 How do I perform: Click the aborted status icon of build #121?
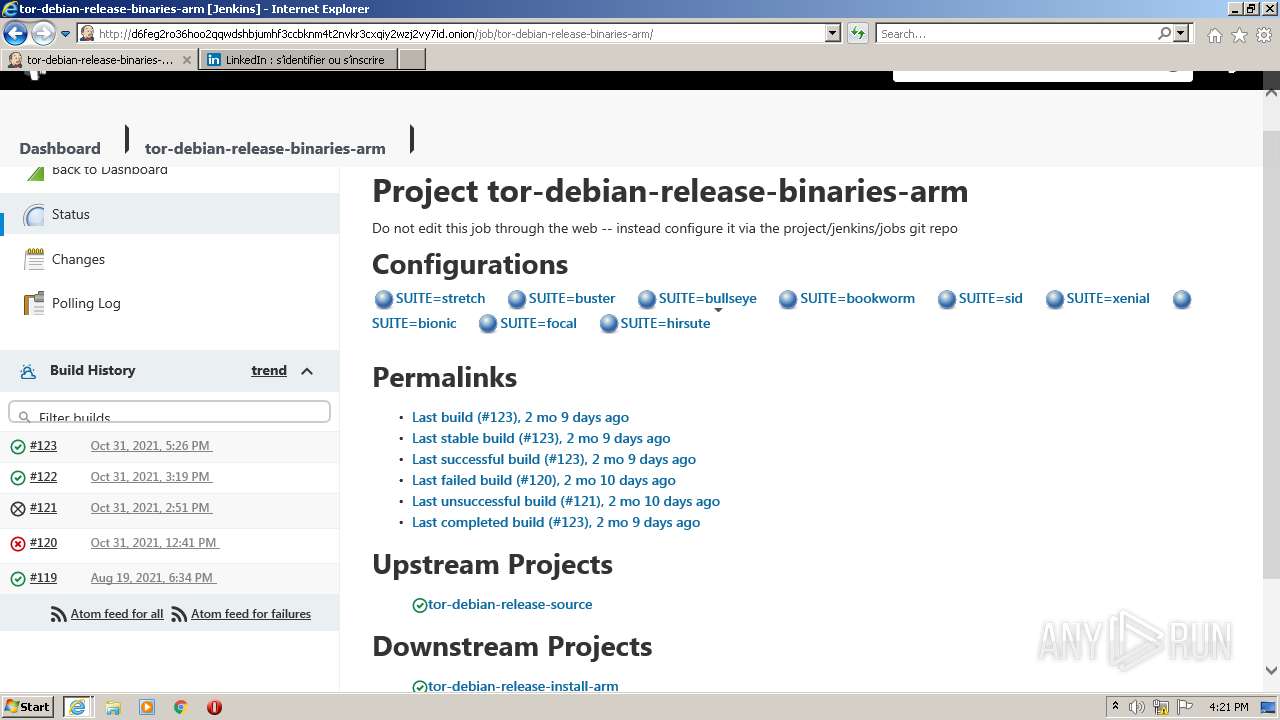(17, 509)
